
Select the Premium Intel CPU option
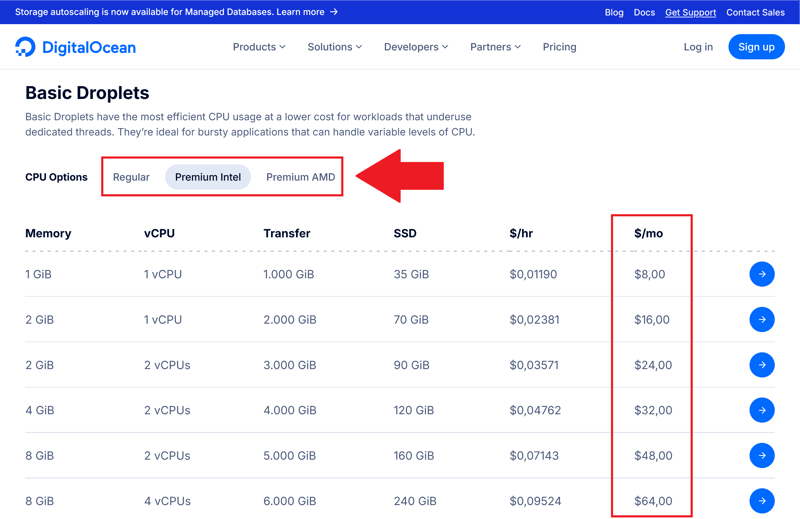pos(208,177)
